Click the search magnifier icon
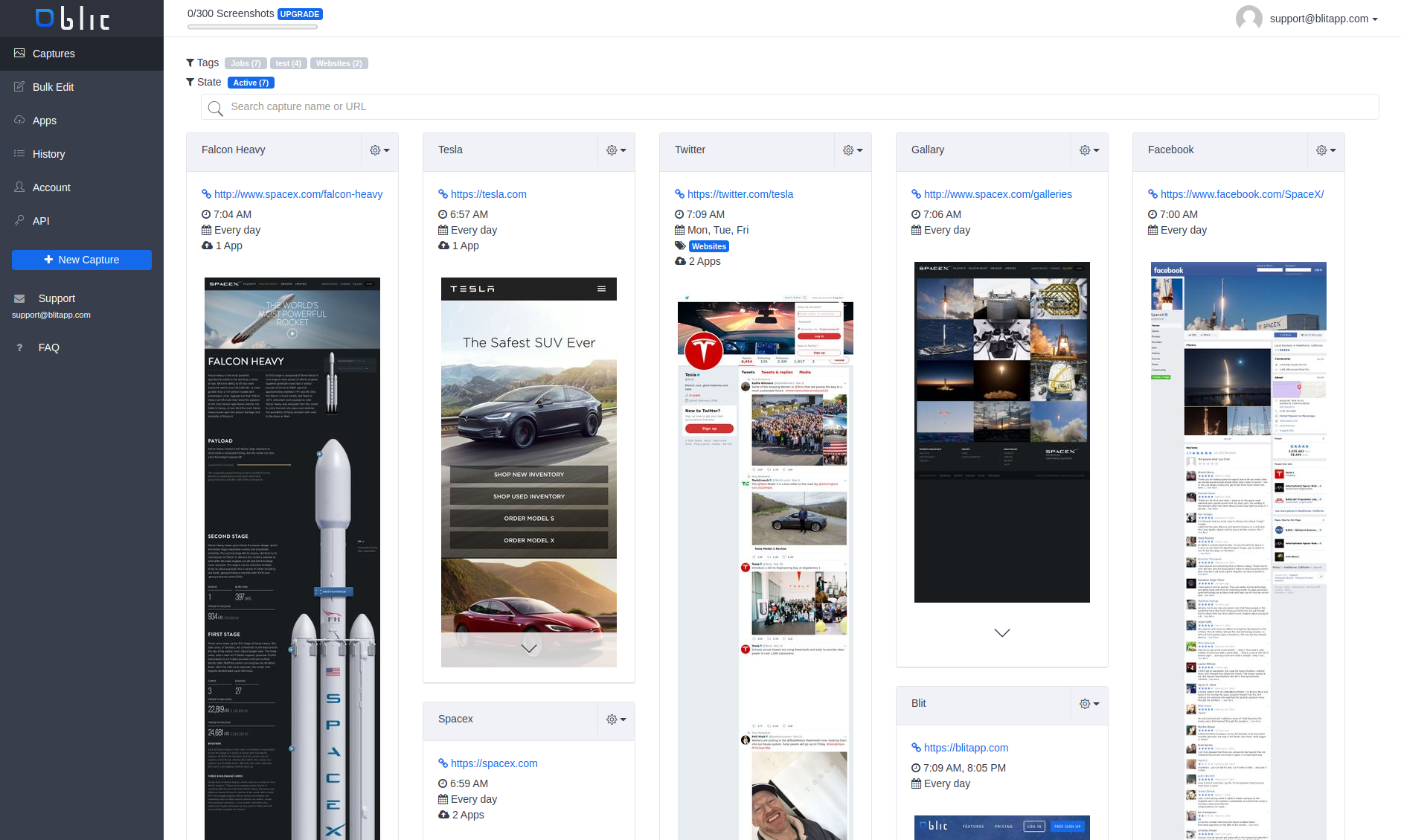The width and height of the screenshot is (1401, 840). coord(216,109)
